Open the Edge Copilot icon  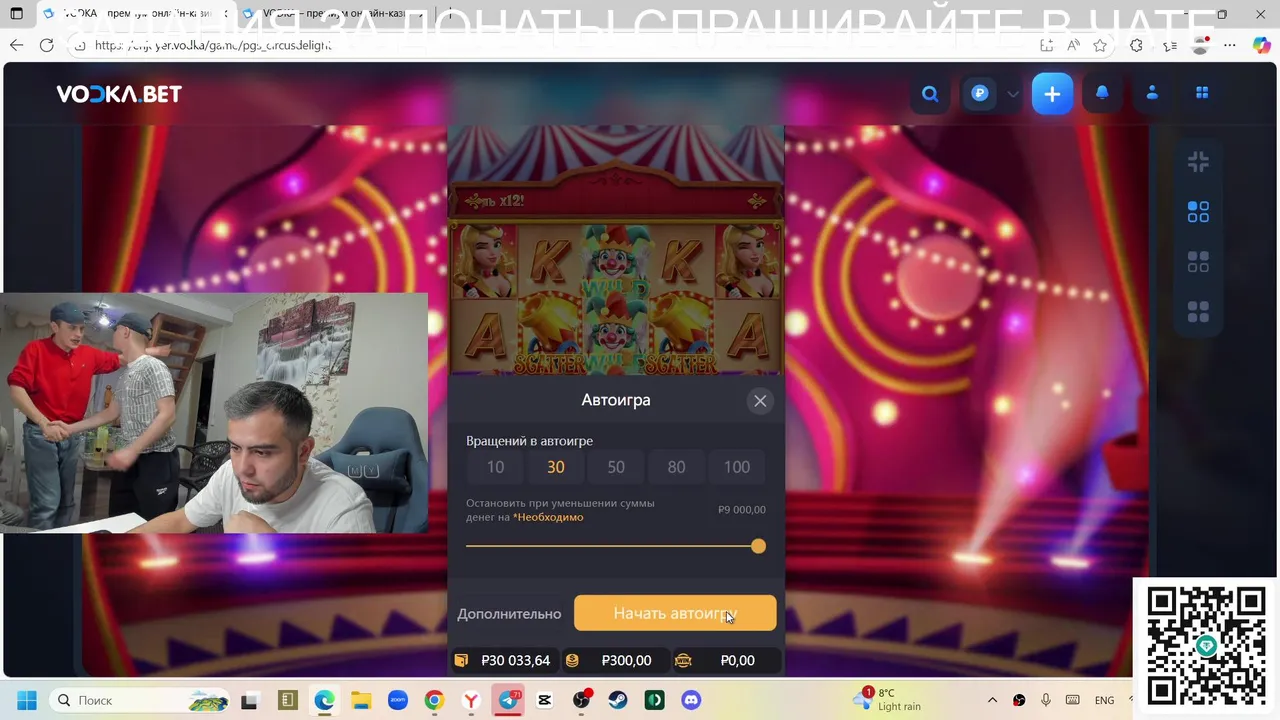[x=1262, y=45]
